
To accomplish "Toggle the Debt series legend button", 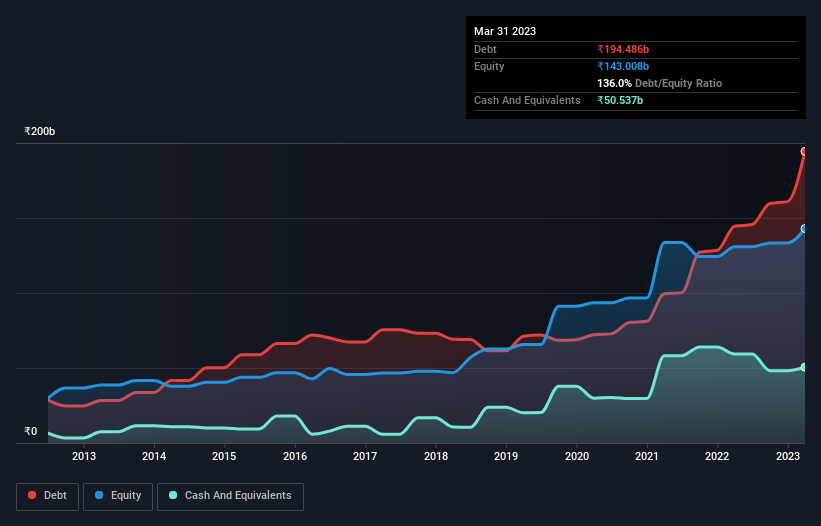I will click(47, 496).
